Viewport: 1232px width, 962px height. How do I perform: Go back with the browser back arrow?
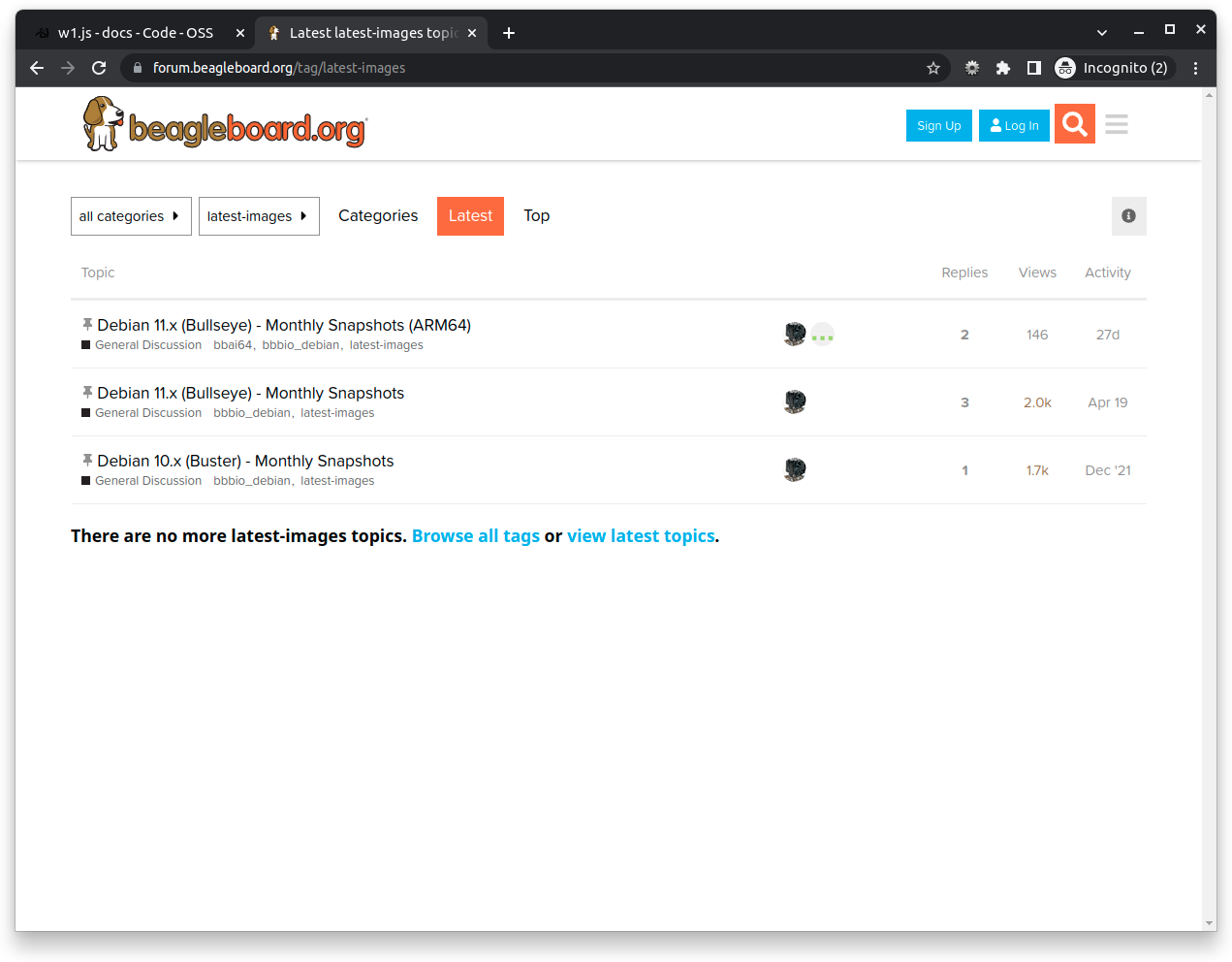click(37, 68)
